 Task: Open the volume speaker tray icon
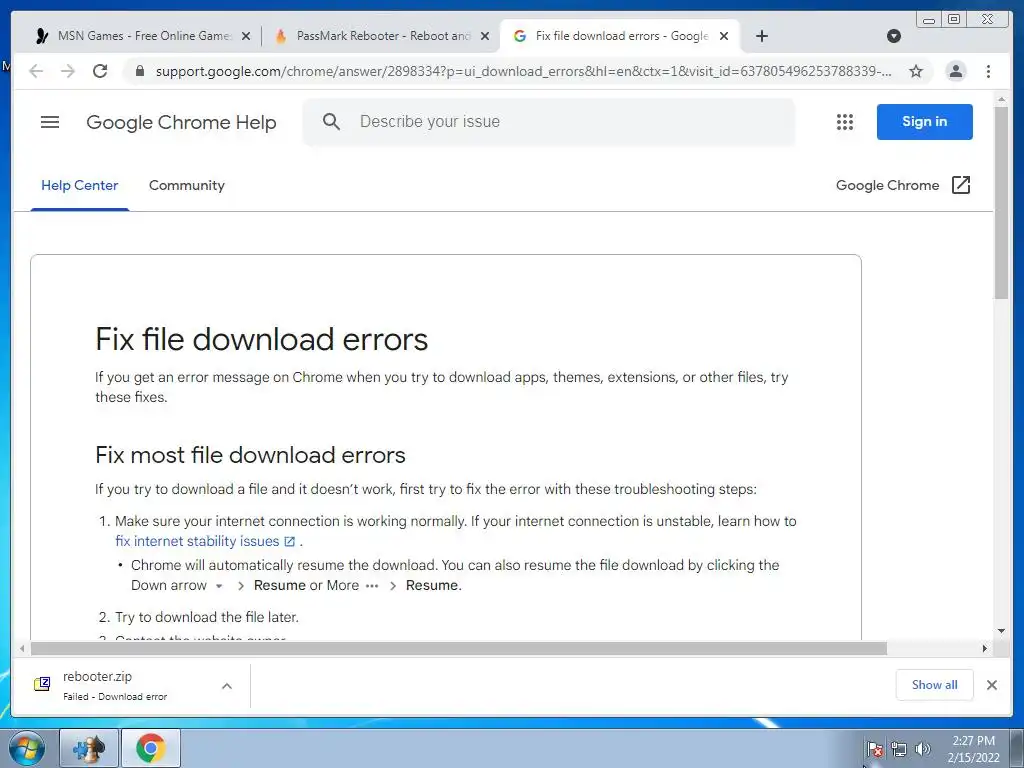(922, 750)
